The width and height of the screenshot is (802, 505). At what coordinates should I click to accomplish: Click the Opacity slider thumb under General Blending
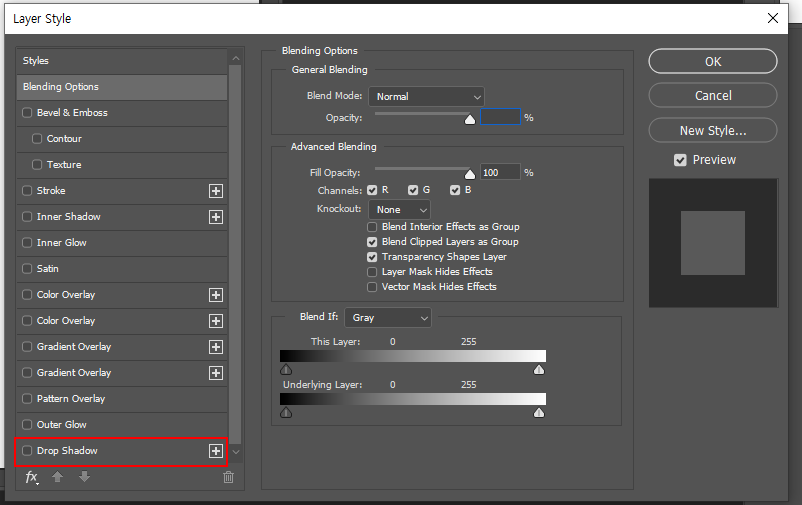click(470, 119)
